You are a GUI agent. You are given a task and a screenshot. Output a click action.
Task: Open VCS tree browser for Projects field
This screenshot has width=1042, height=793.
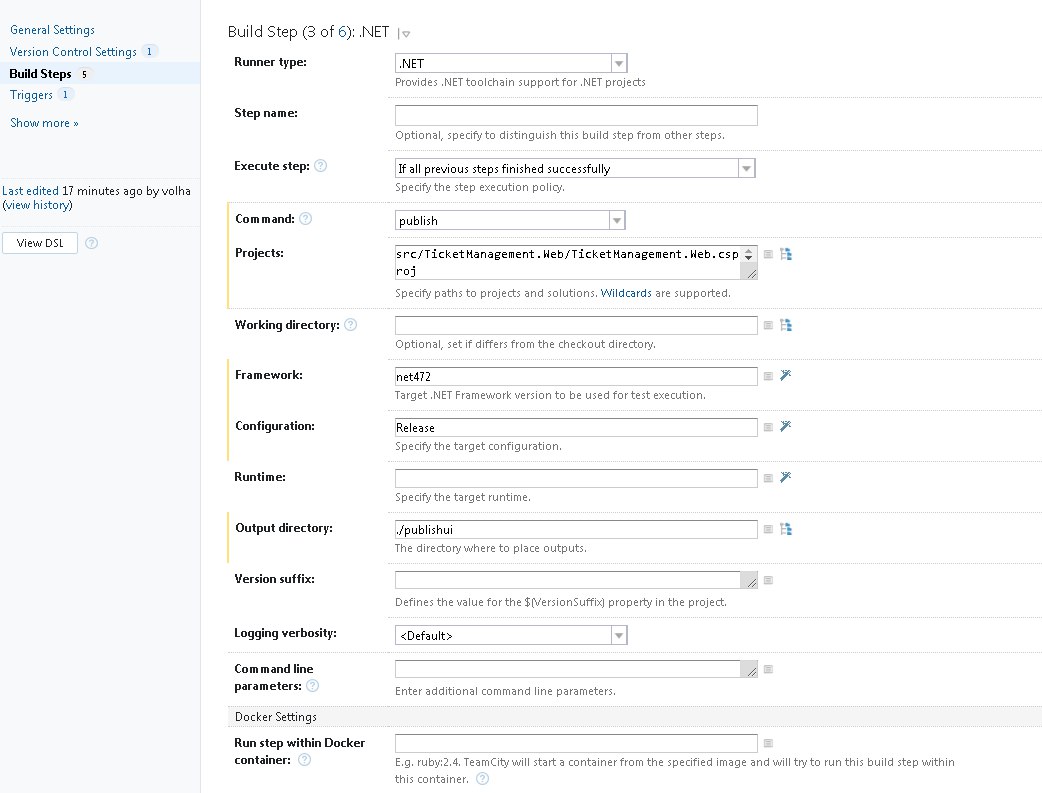pyautogui.click(x=786, y=254)
